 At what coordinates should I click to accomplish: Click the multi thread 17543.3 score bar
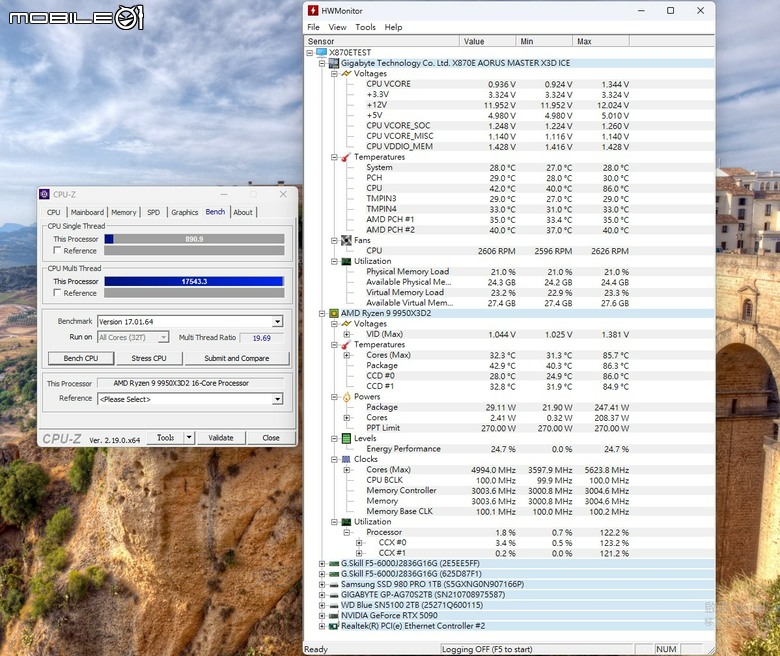194,281
